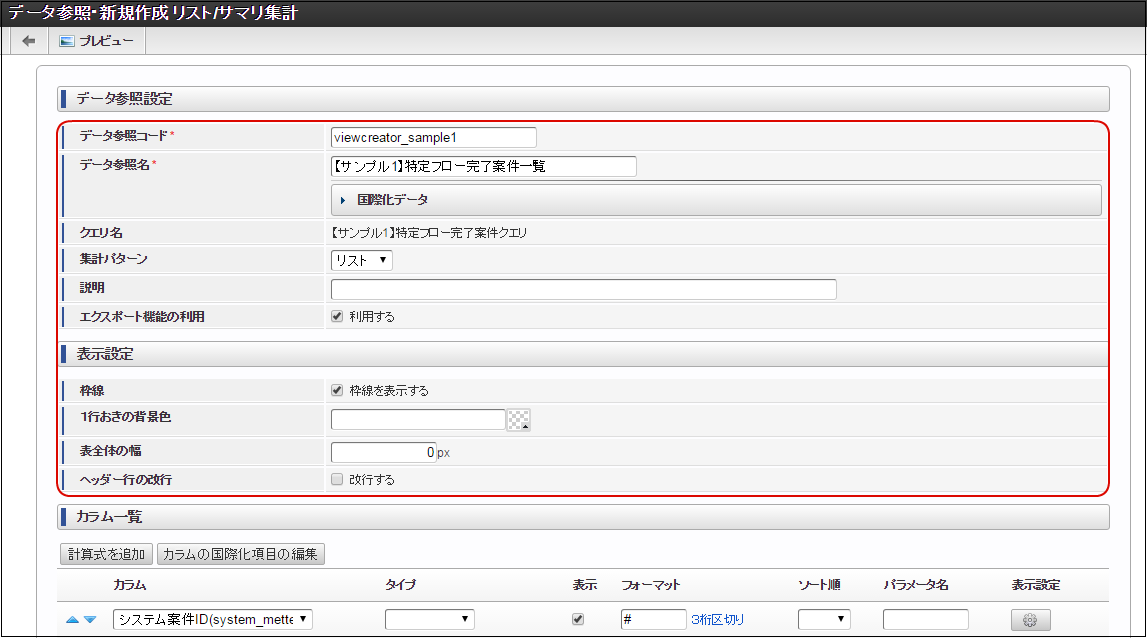Enable 改行する for header row
The height and width of the screenshot is (638, 1147).
(337, 478)
